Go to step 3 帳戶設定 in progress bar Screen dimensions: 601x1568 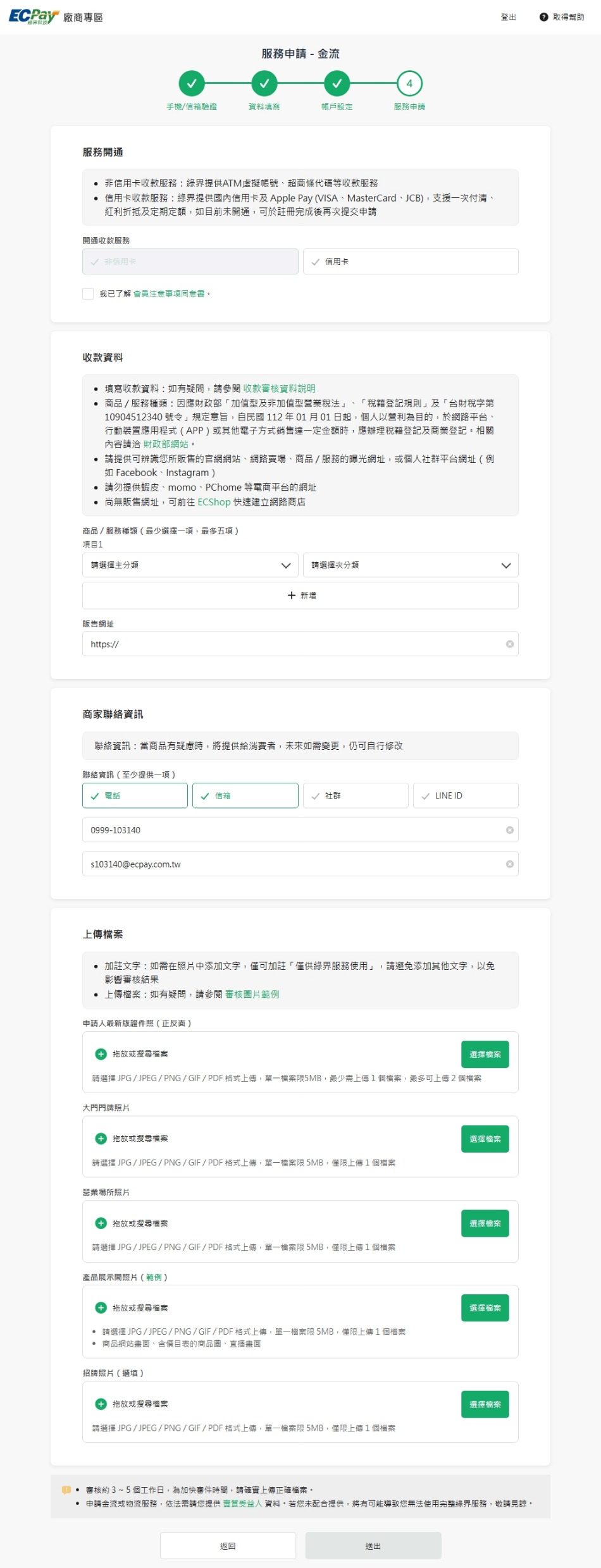(x=337, y=83)
